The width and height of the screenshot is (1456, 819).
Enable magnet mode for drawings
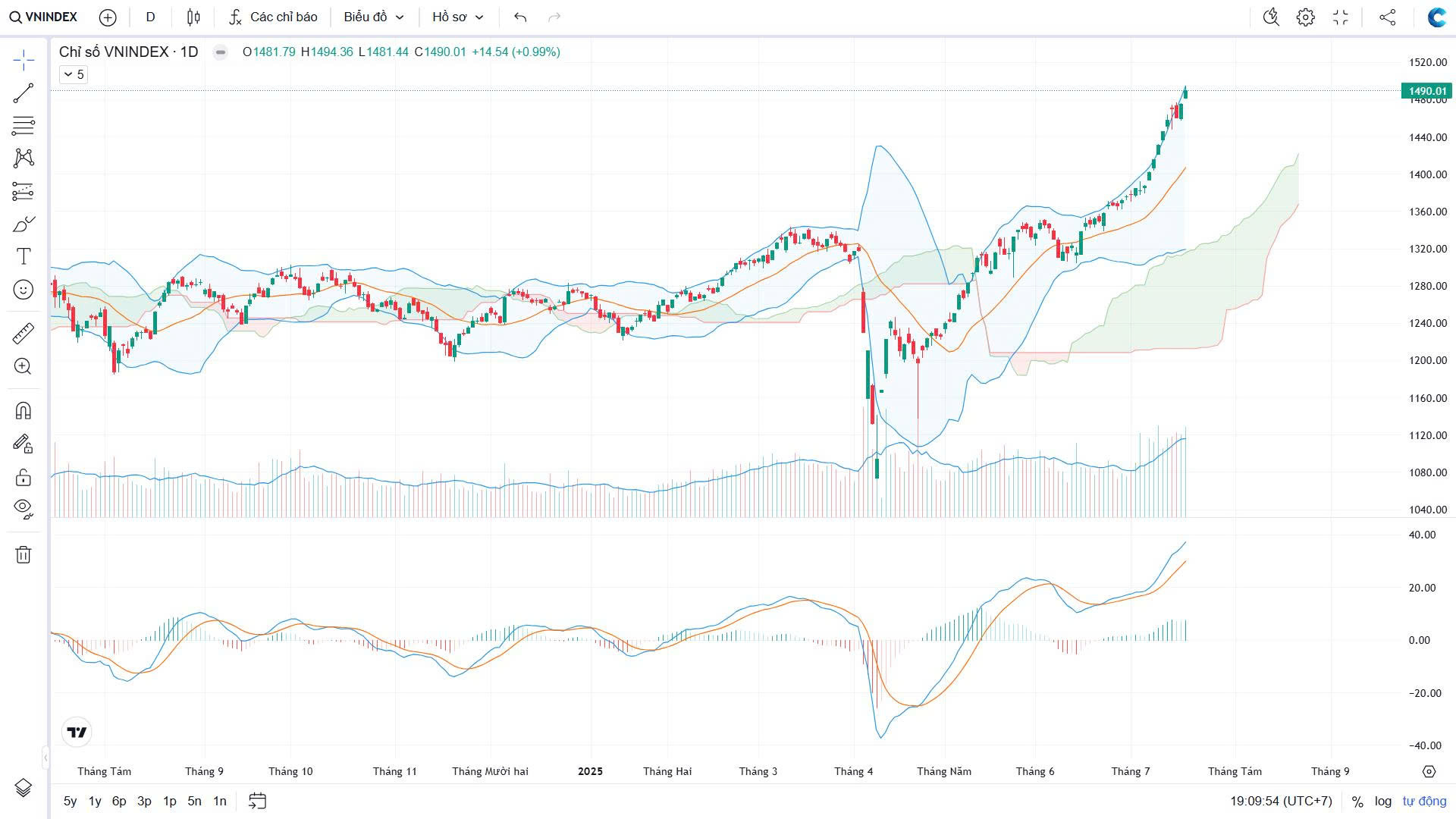[x=24, y=411]
